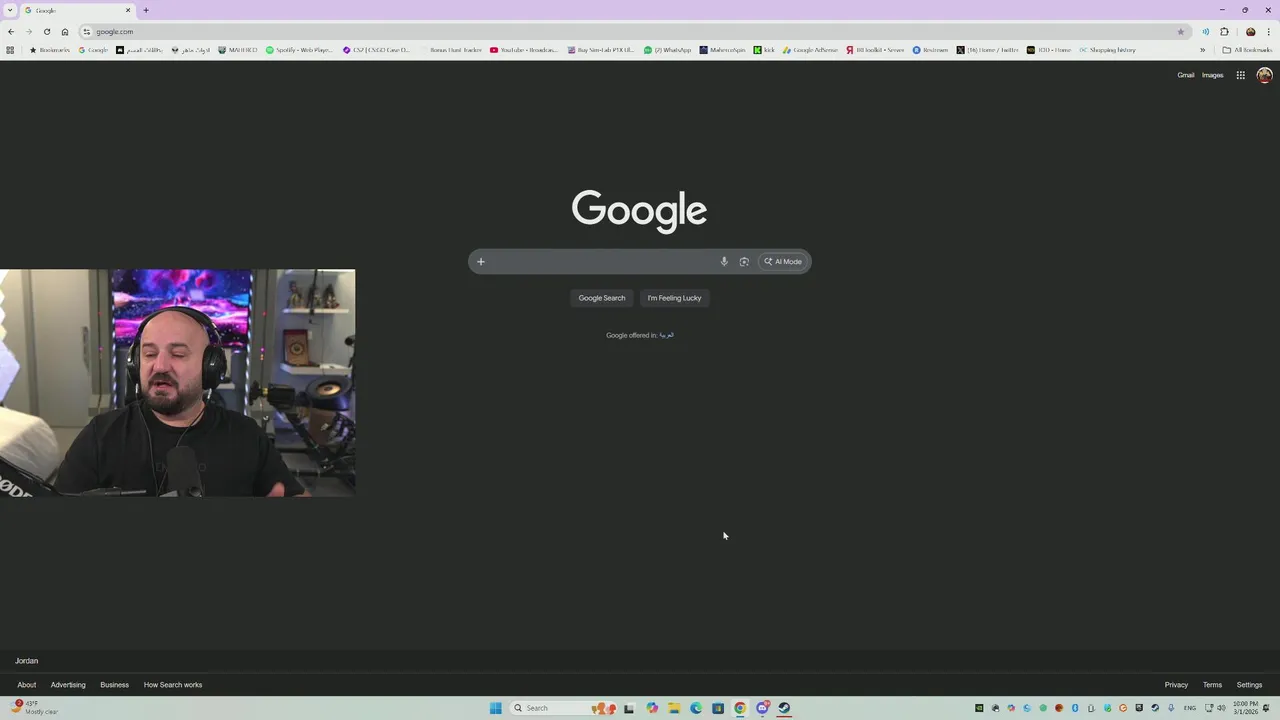Viewport: 1280px width, 720px height.
Task: Open the Kick bookmark
Action: point(764,49)
